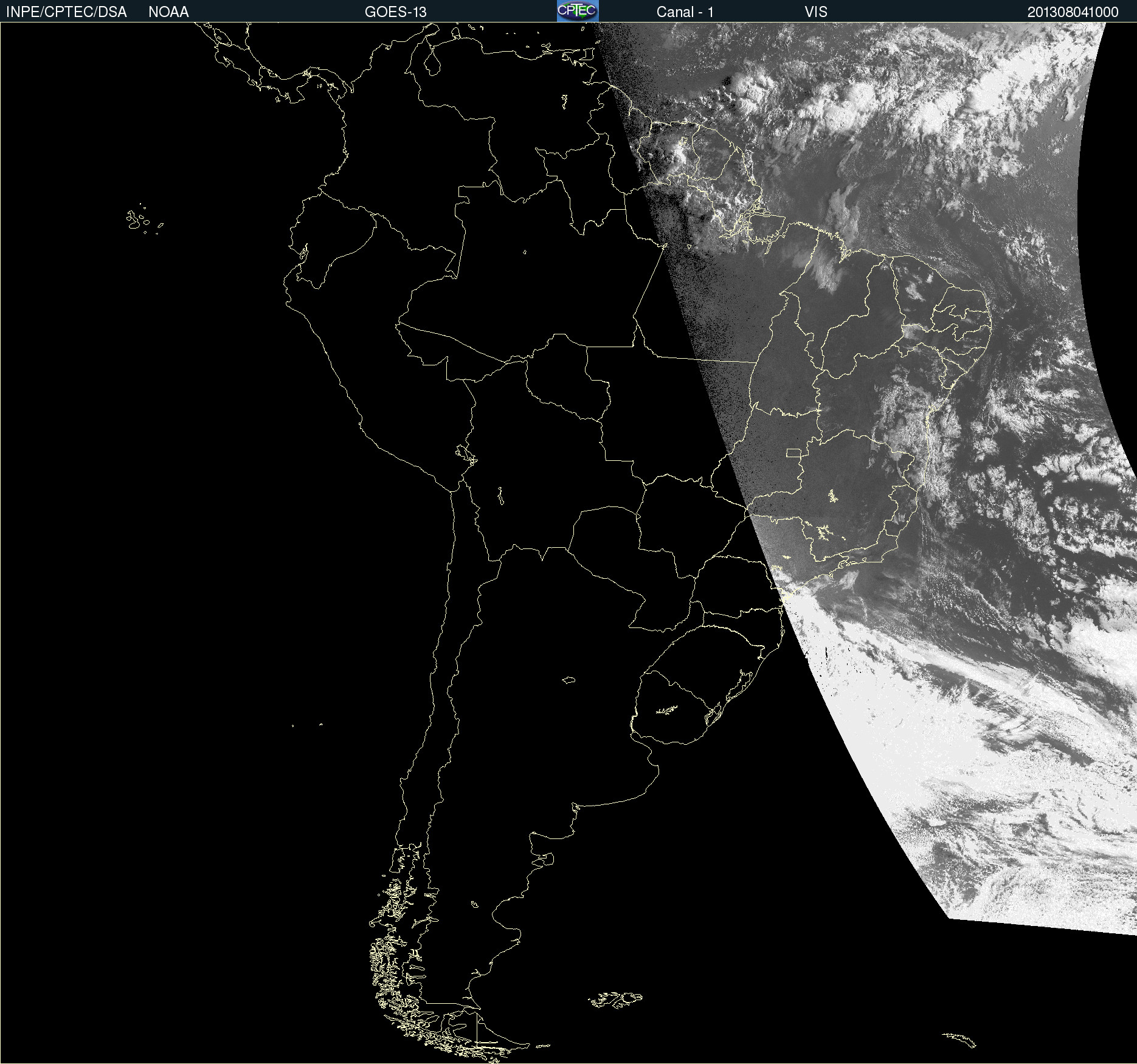Click the INPE/CPTEC/DSA header text
The image size is (1137, 1064).
(x=66, y=12)
